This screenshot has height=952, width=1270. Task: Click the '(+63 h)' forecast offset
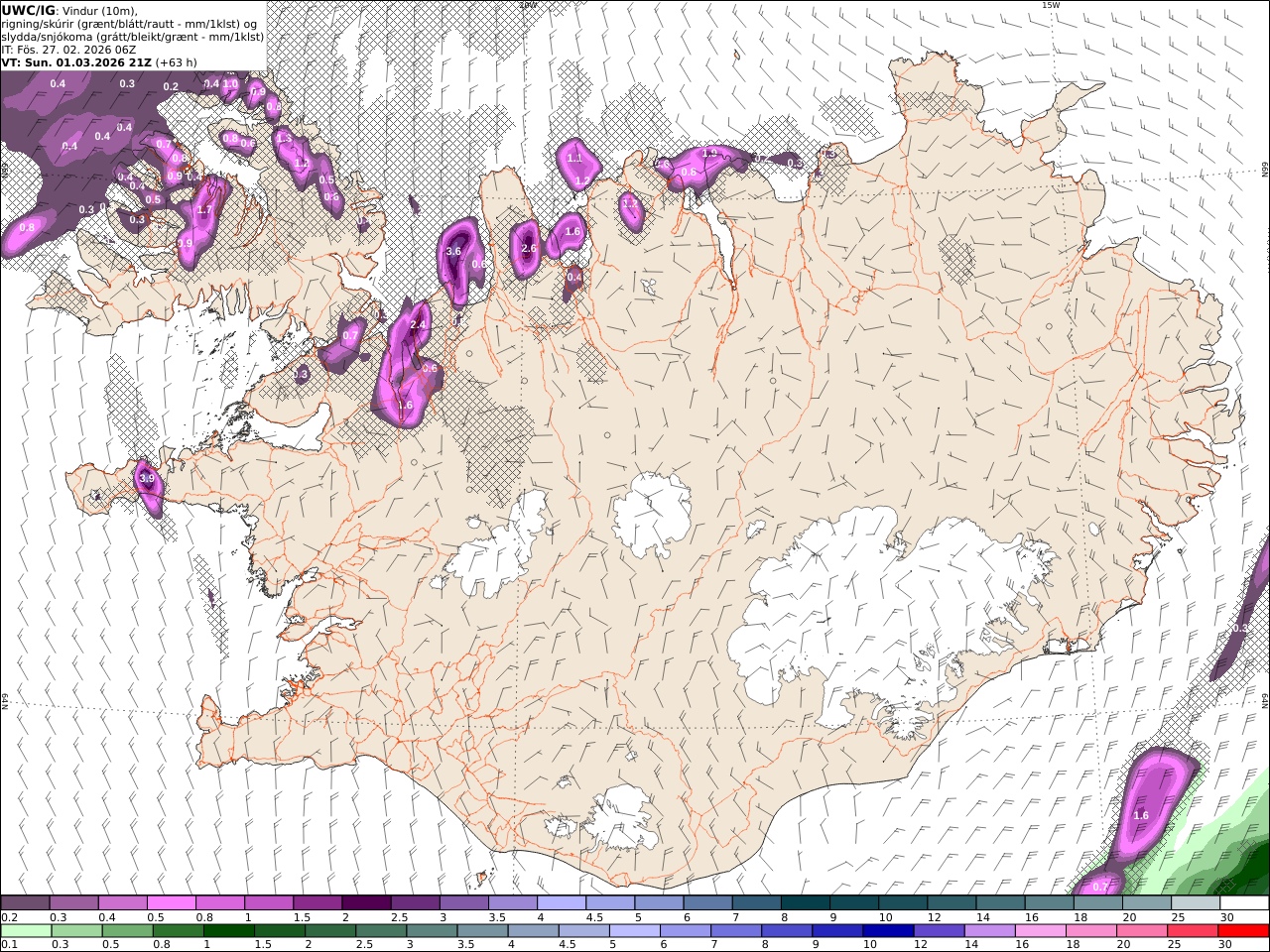(177, 61)
